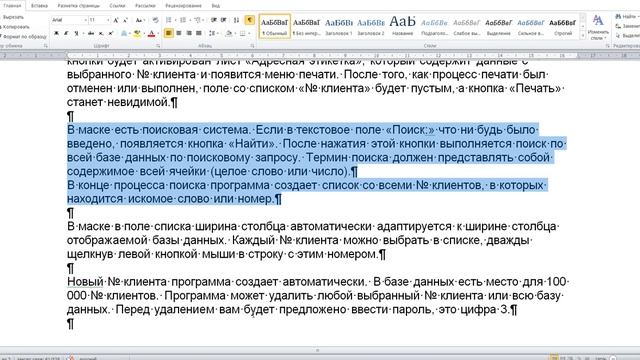Click shrink font size icon
The width and height of the screenshot is (640, 360).
[x=125, y=20]
